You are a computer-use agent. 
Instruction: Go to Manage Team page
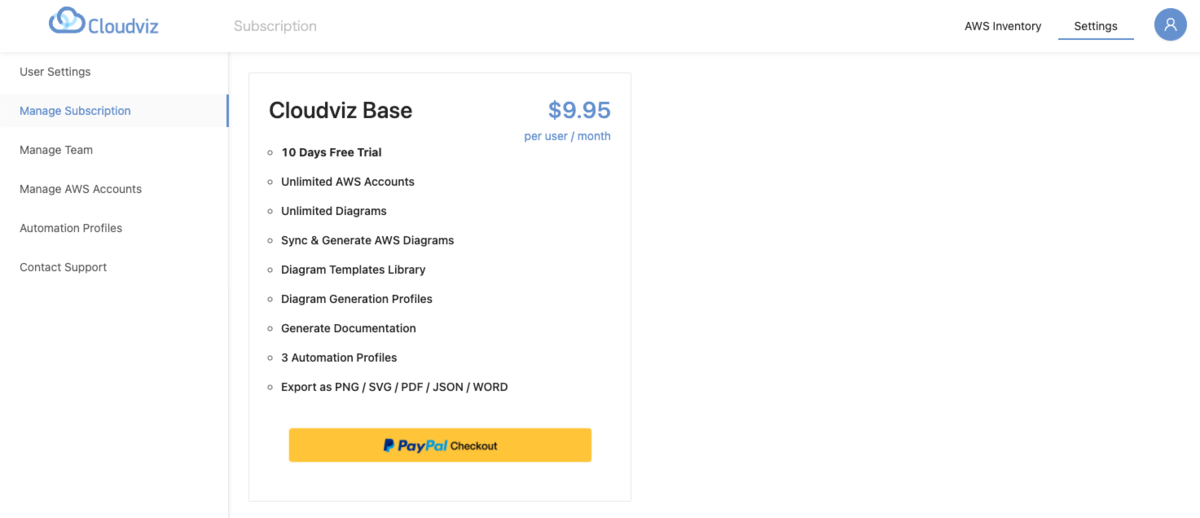pyautogui.click(x=56, y=150)
